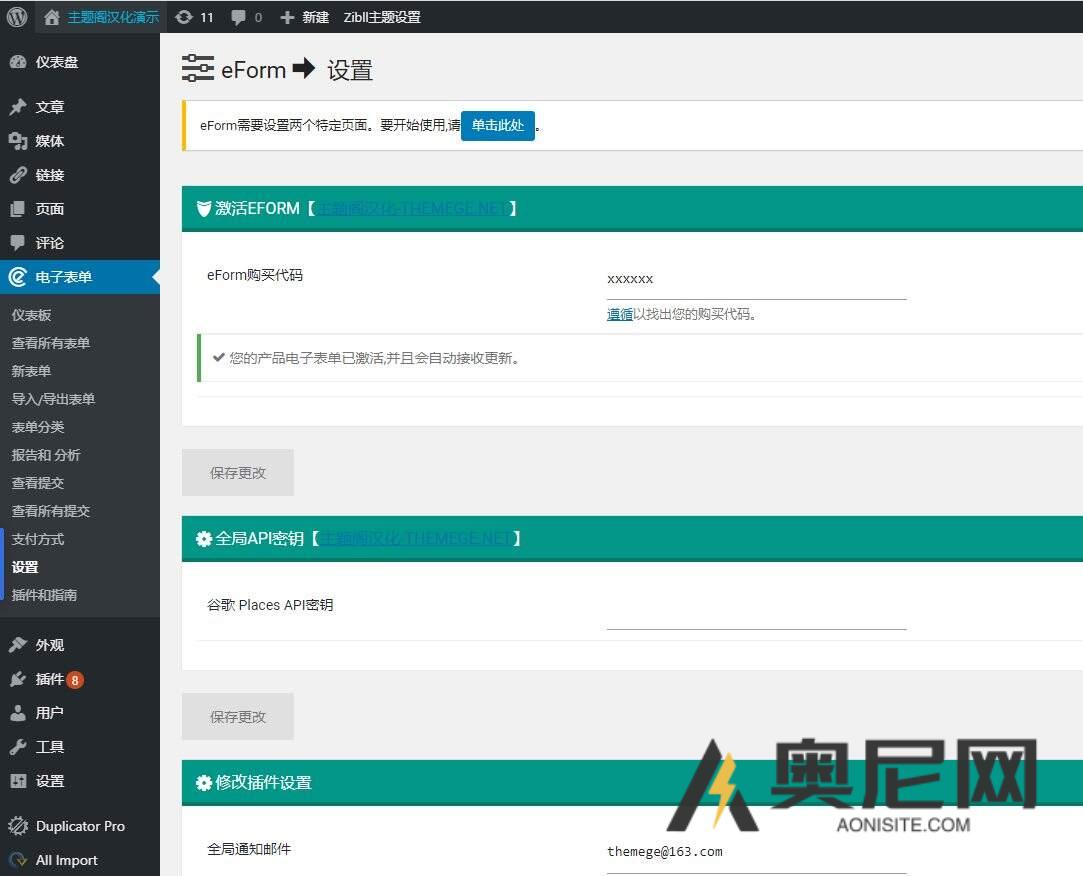This screenshot has width=1083, height=876.
Task: Click the eForm购买代码 label
Action: click(x=255, y=275)
